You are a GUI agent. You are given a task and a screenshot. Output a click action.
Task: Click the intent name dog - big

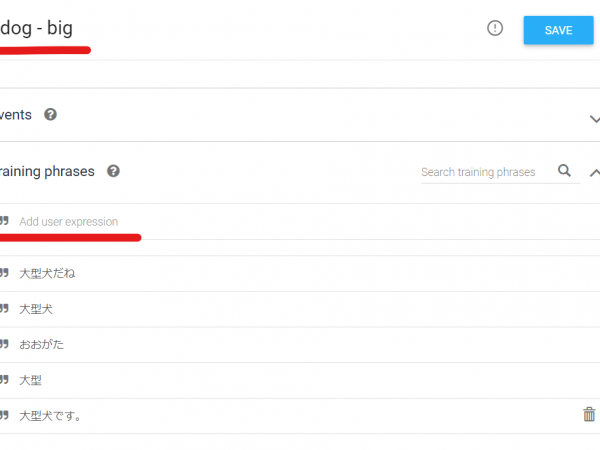(x=36, y=28)
